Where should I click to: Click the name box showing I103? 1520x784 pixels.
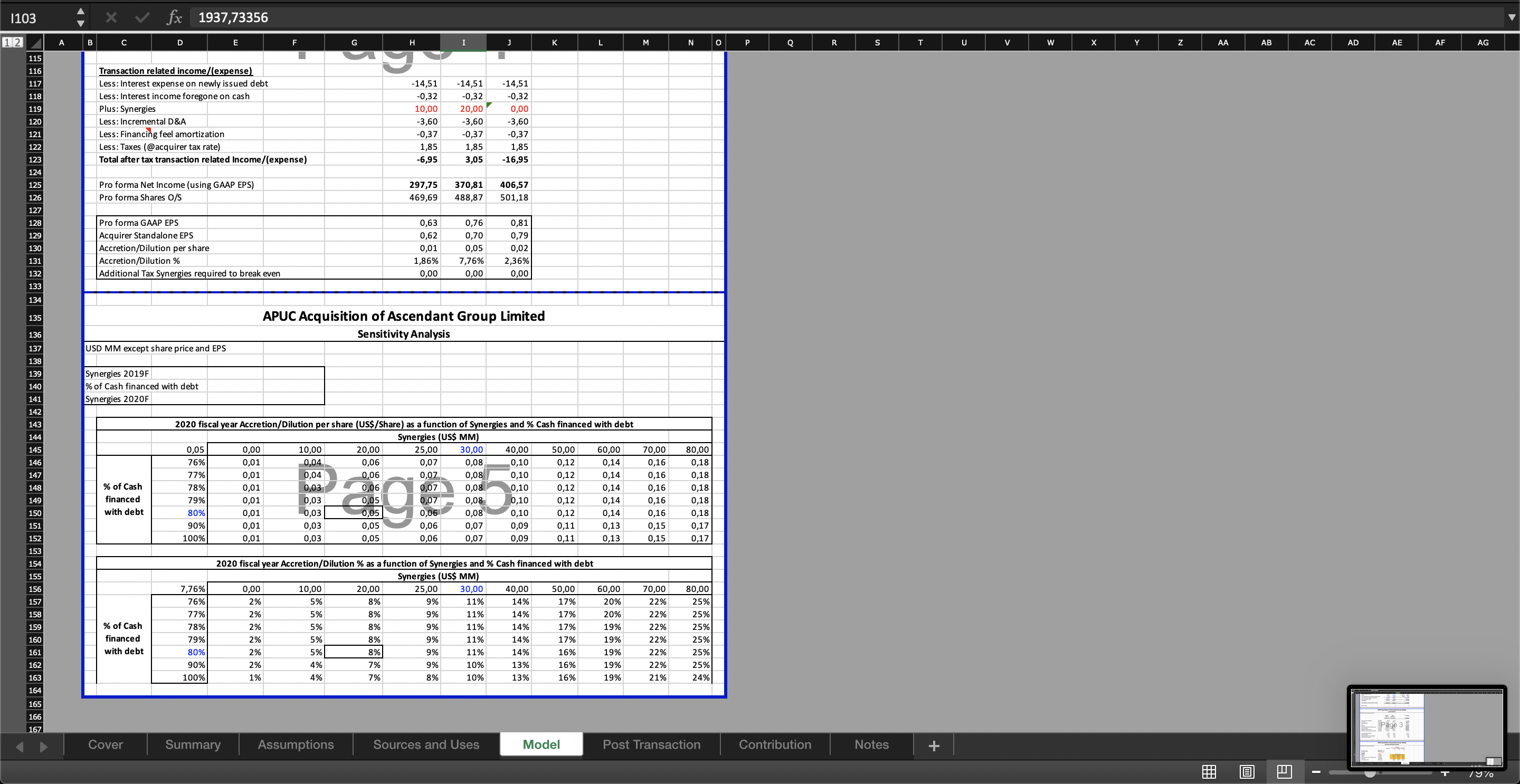pos(39,18)
